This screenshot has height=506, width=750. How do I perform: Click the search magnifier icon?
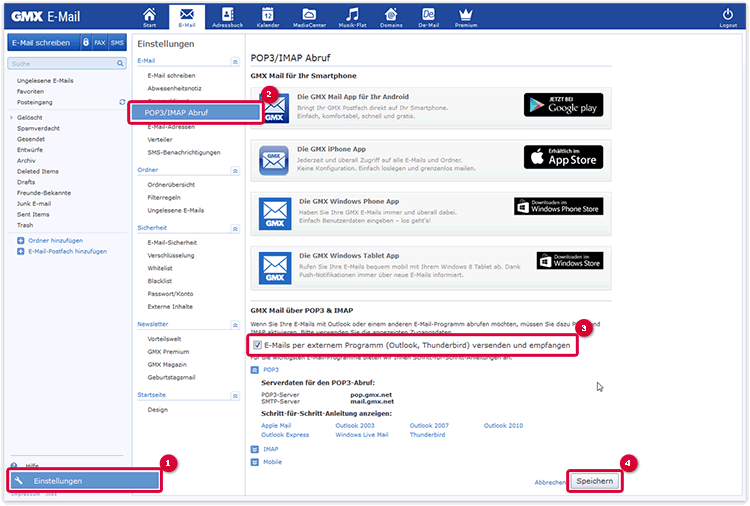120,63
